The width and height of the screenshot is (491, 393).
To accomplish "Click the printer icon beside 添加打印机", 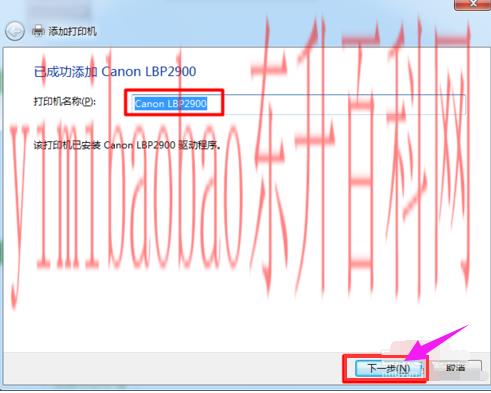I will click(38, 31).
